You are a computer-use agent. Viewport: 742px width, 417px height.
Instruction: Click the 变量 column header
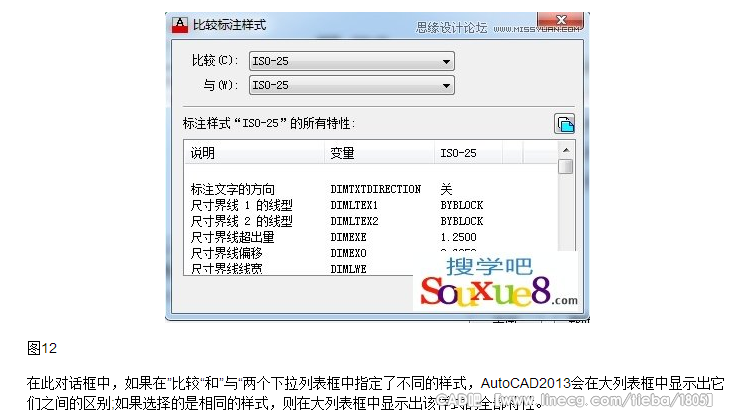[379, 153]
